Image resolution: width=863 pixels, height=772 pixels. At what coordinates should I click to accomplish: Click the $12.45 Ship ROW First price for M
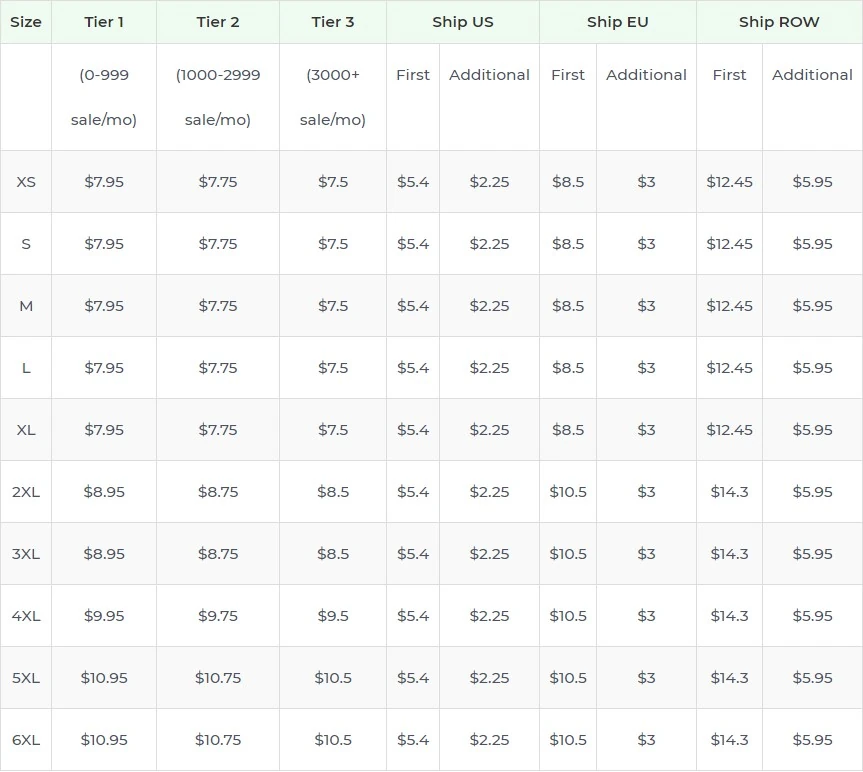[x=729, y=305]
